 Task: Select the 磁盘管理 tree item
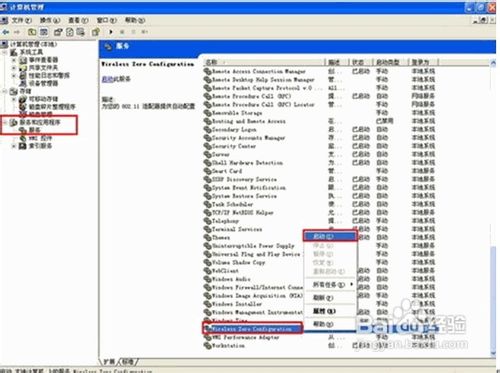tap(40, 114)
